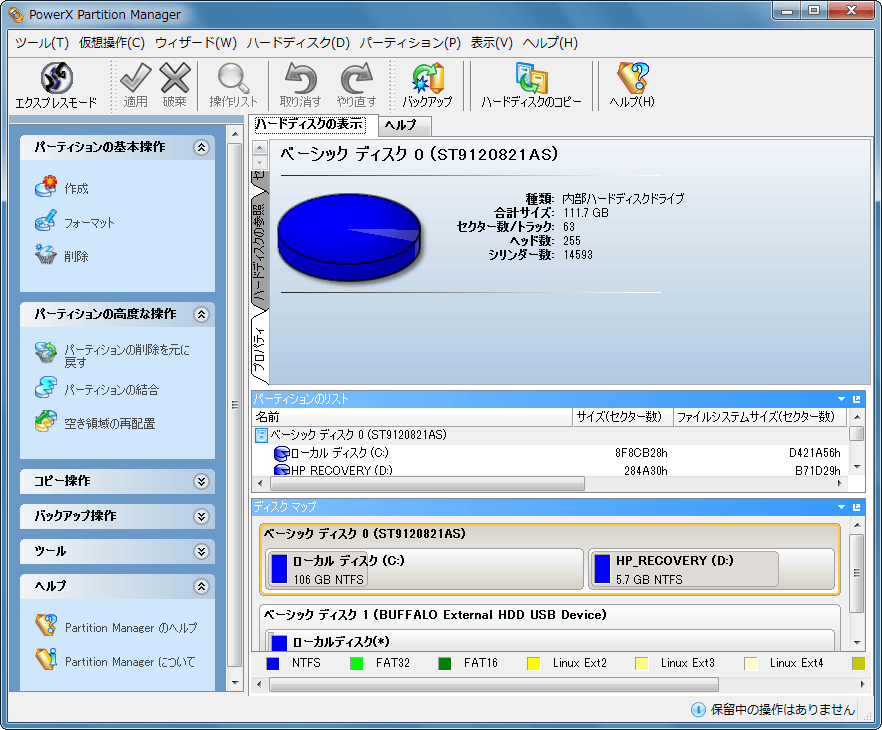This screenshot has width=882, height=730.
Task: Collapse the ヘルプ sidebar section
Action: coord(201,587)
